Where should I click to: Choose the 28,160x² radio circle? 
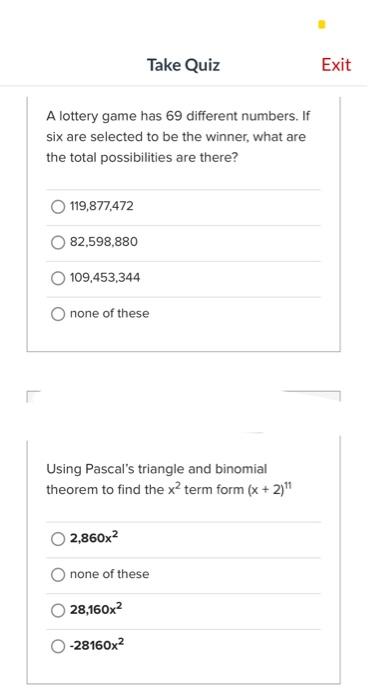(x=58, y=610)
